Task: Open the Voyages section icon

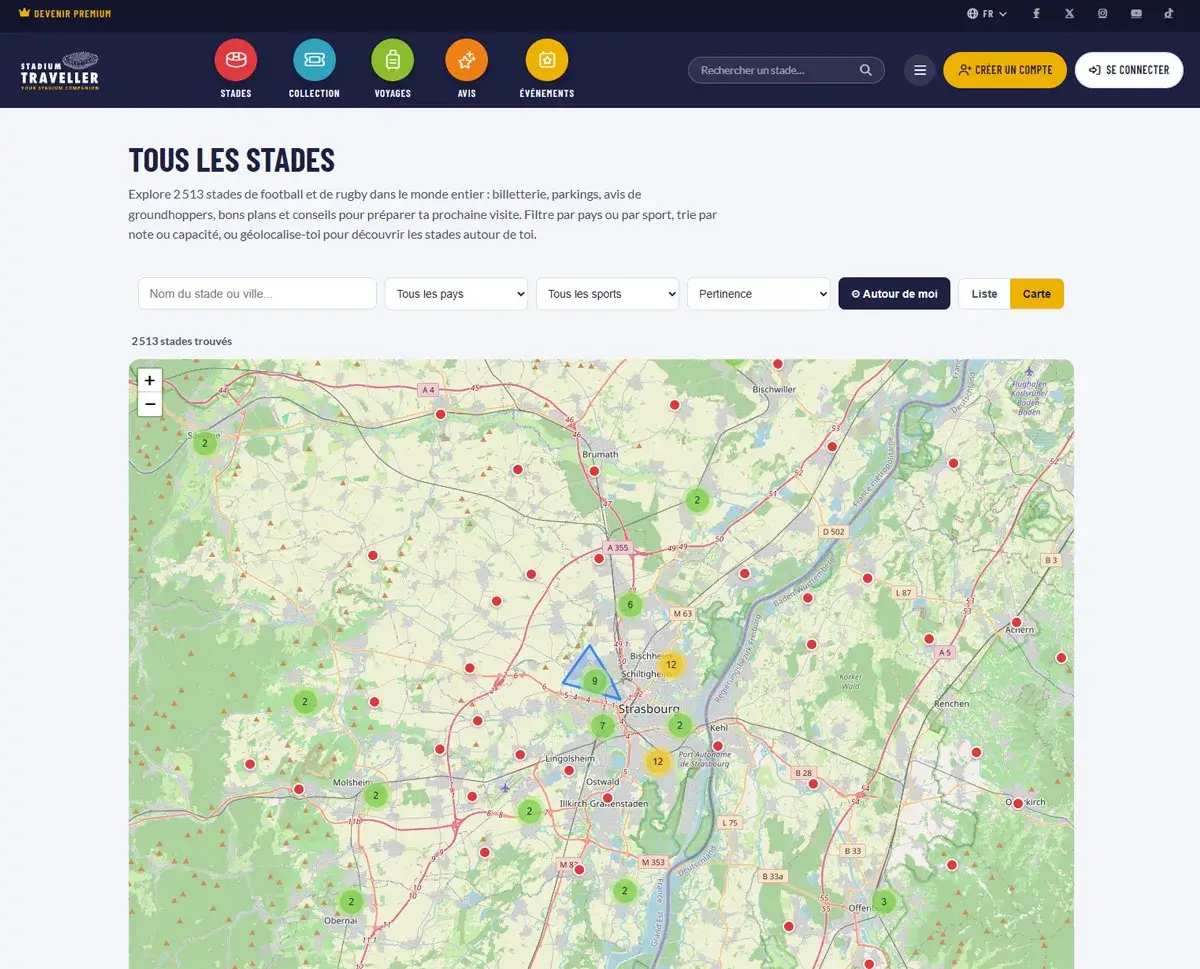Action: pos(392,61)
